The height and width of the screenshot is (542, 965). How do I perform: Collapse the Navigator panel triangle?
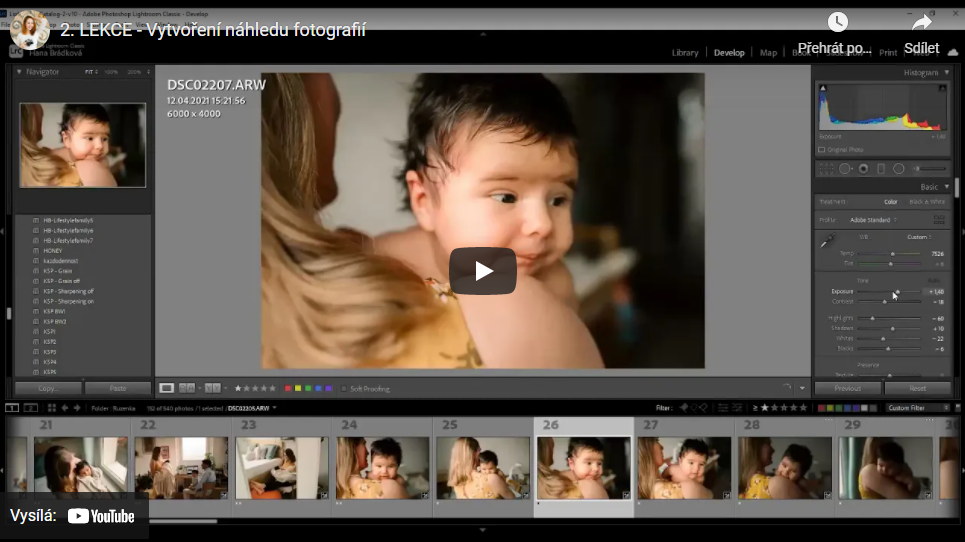point(19,72)
